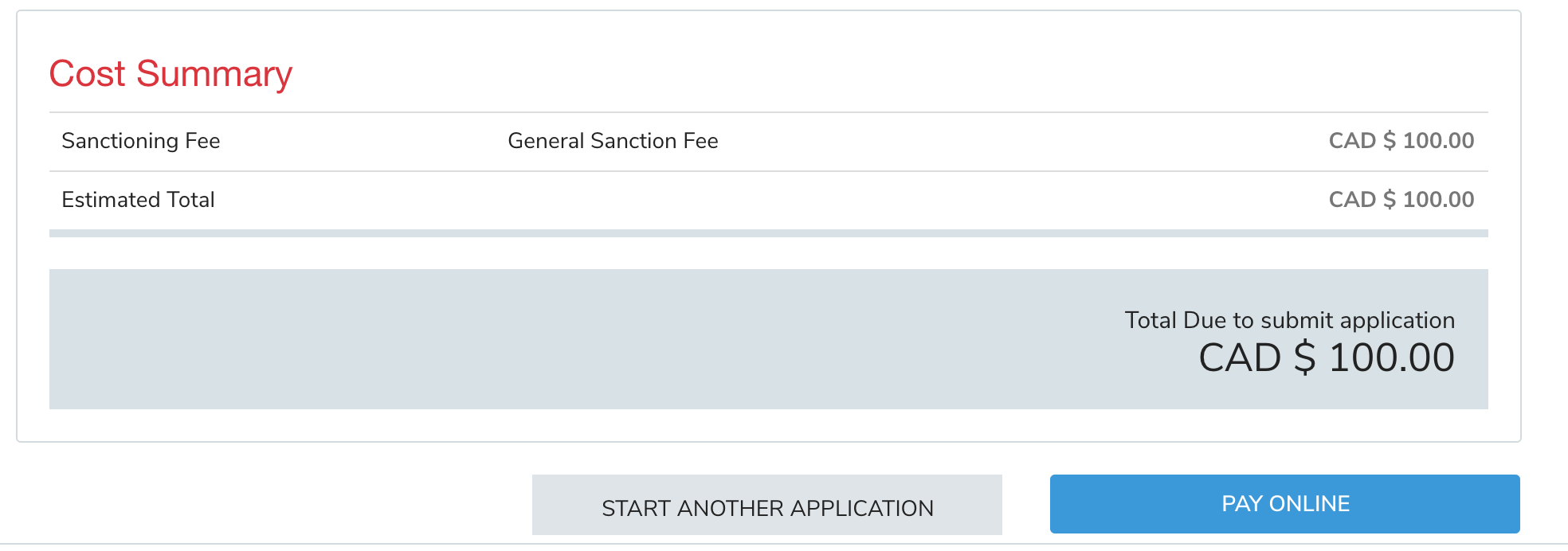This screenshot has height=551, width=1568.
Task: Click the dollar sign in the Estimated Total amount
Action: click(1389, 200)
